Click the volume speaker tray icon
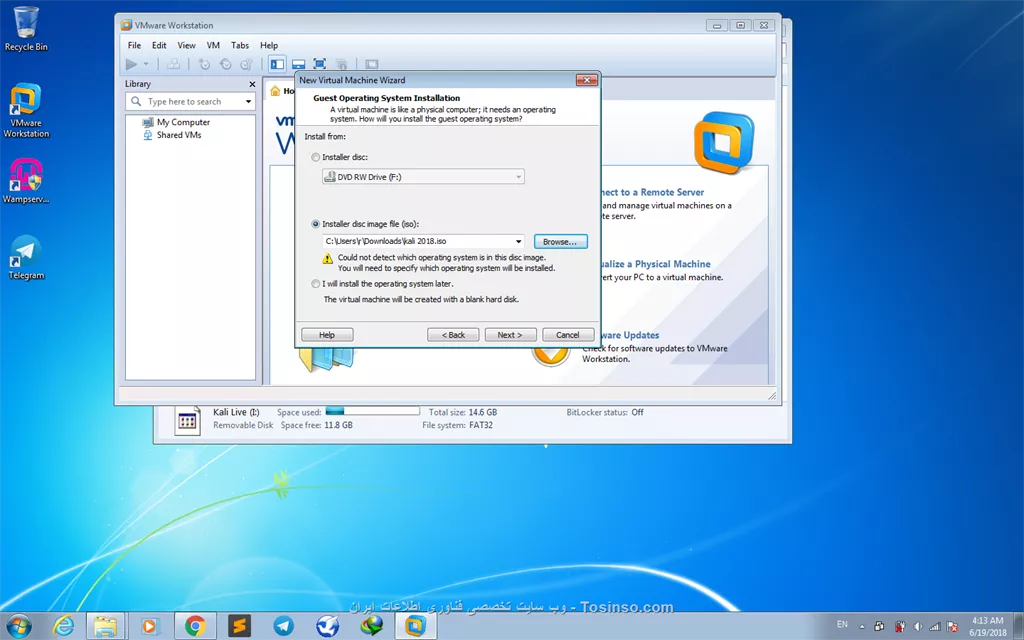 pyautogui.click(x=918, y=626)
